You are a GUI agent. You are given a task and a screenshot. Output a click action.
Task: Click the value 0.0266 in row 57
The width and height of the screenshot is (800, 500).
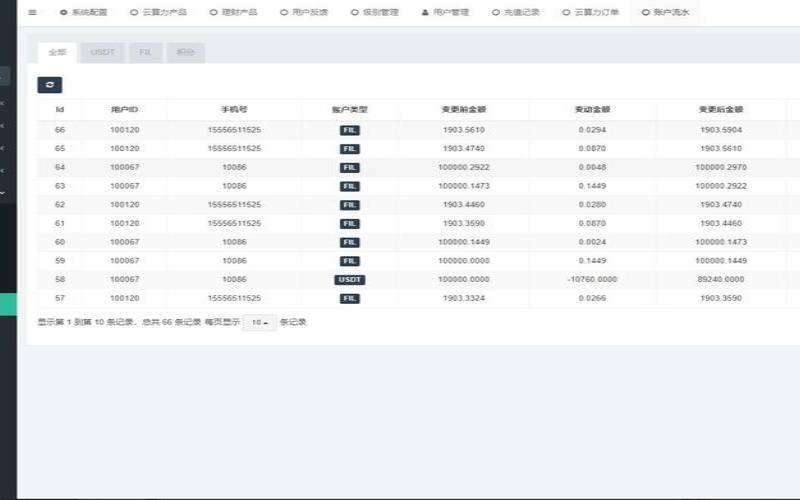[592, 298]
